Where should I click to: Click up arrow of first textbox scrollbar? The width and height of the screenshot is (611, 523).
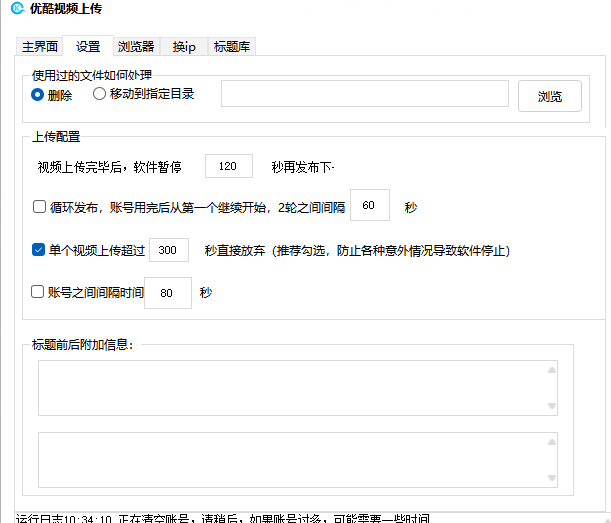pos(552,370)
